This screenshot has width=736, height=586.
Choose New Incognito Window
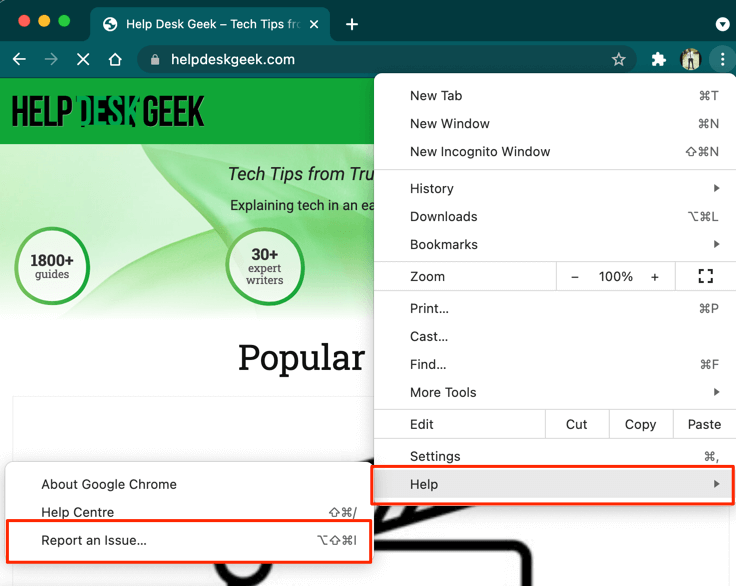coord(480,152)
